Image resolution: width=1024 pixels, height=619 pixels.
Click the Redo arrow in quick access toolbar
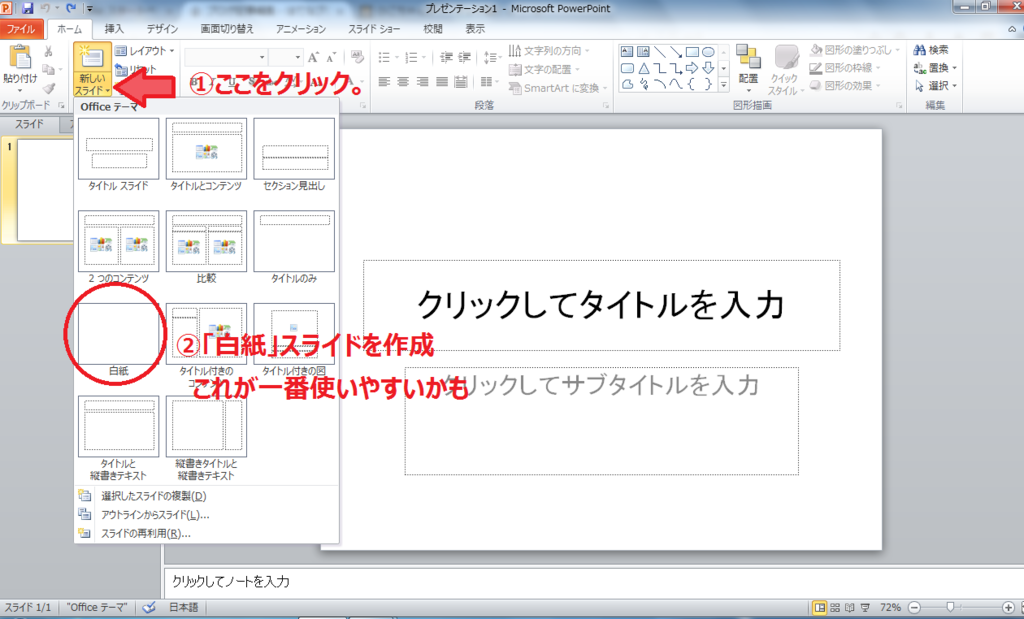(x=71, y=8)
